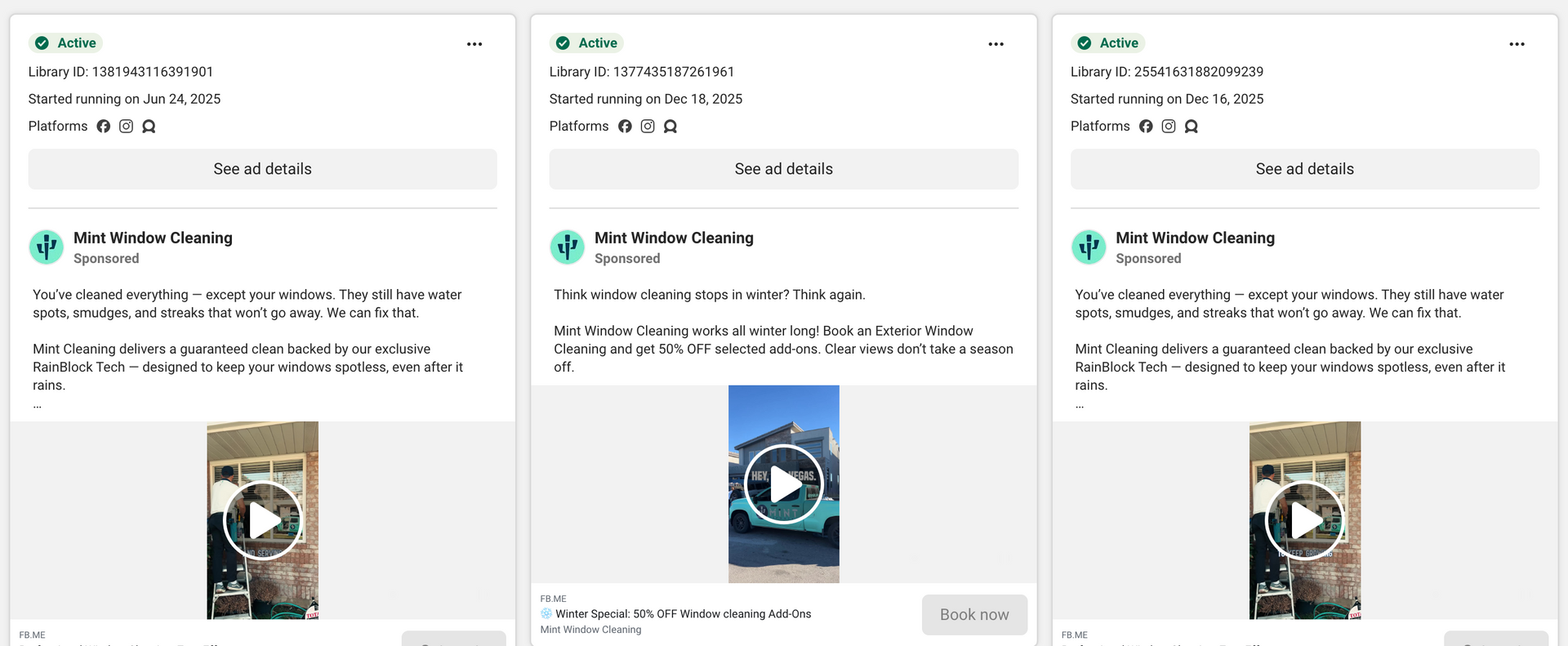Select Library ID: 1381943116391901 text
This screenshot has height=646, width=1568.
pos(121,72)
